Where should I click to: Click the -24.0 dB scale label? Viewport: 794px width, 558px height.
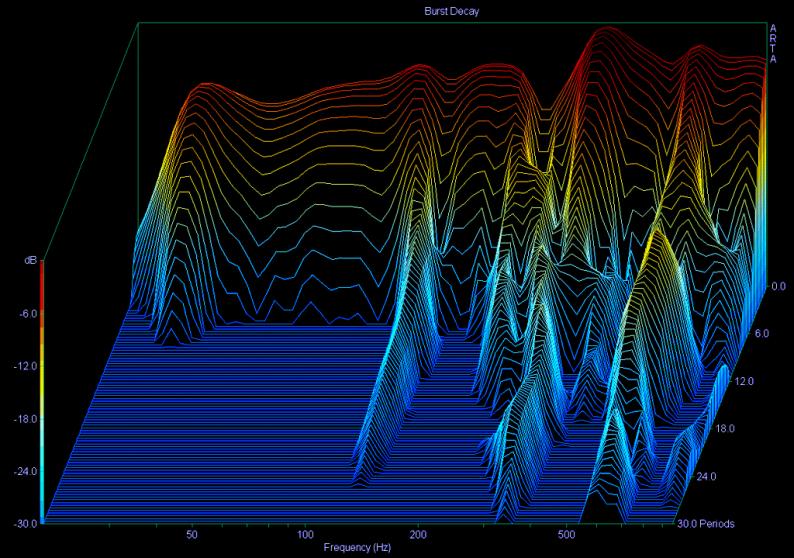(24, 471)
